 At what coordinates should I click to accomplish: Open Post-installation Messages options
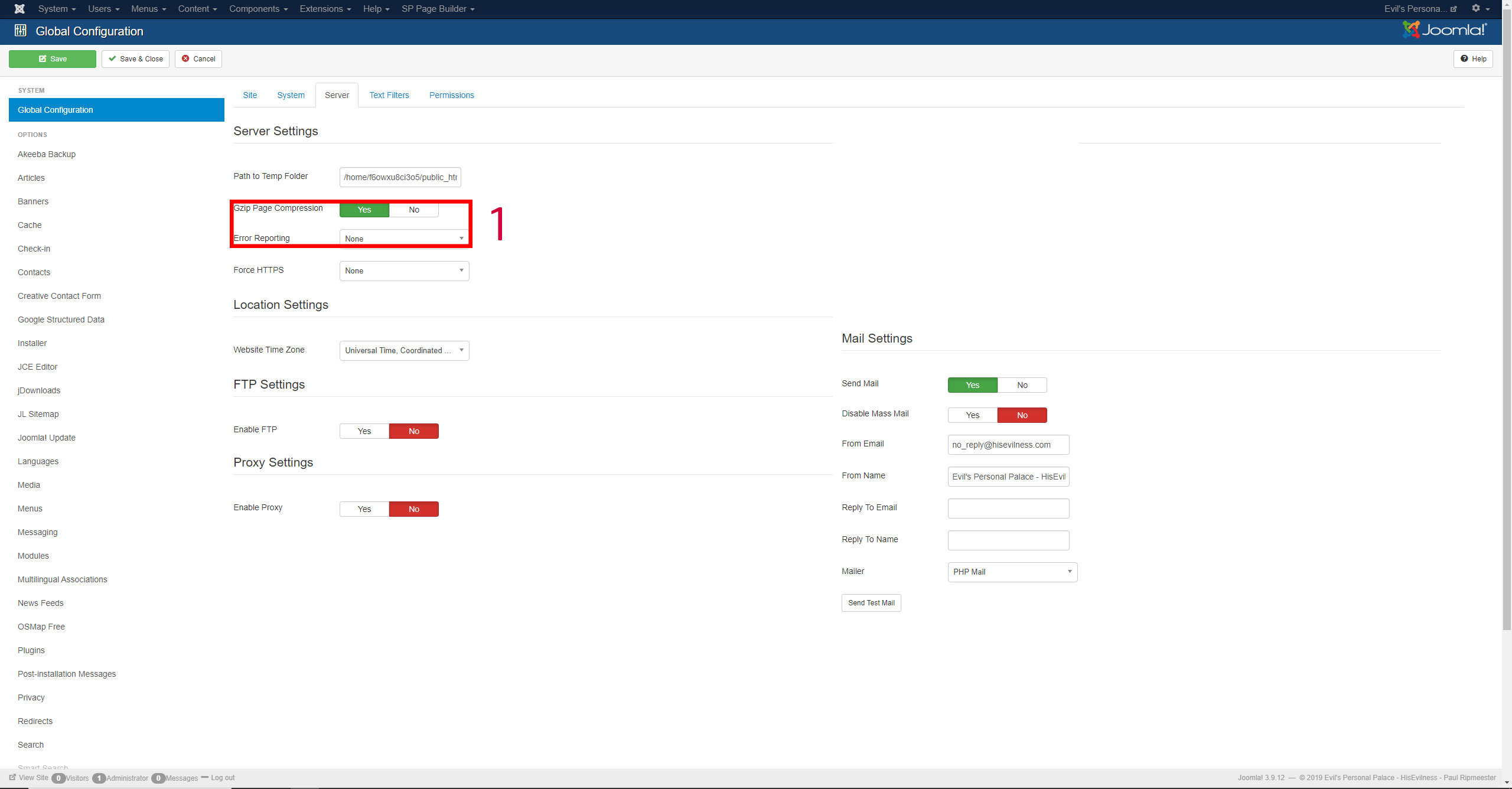click(67, 674)
